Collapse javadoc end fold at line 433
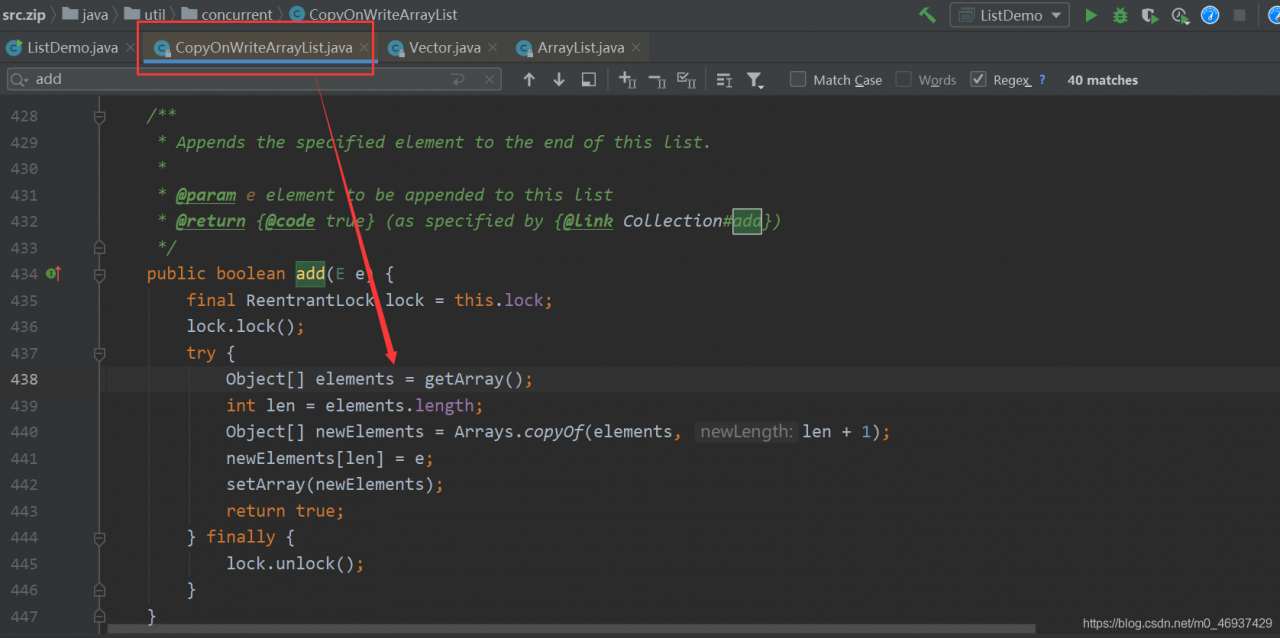 coord(99,247)
